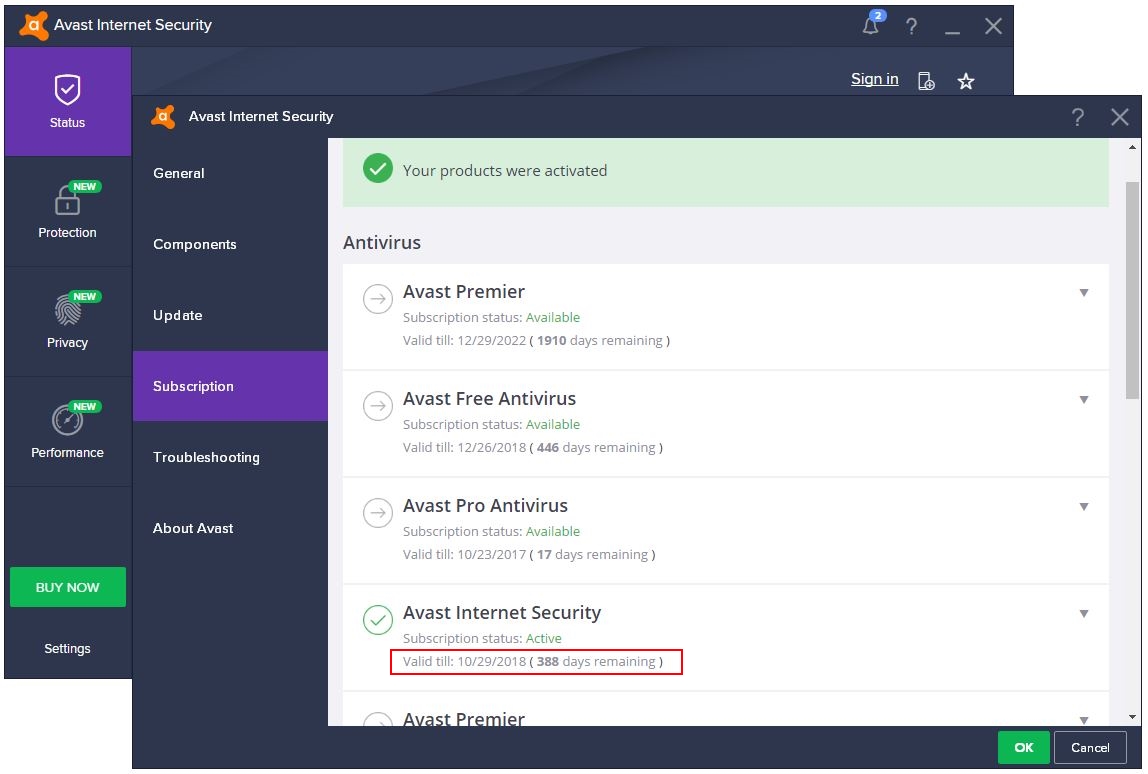The height and width of the screenshot is (774, 1148).
Task: Click the Avast Internet Security active checkmark
Action: (x=378, y=619)
